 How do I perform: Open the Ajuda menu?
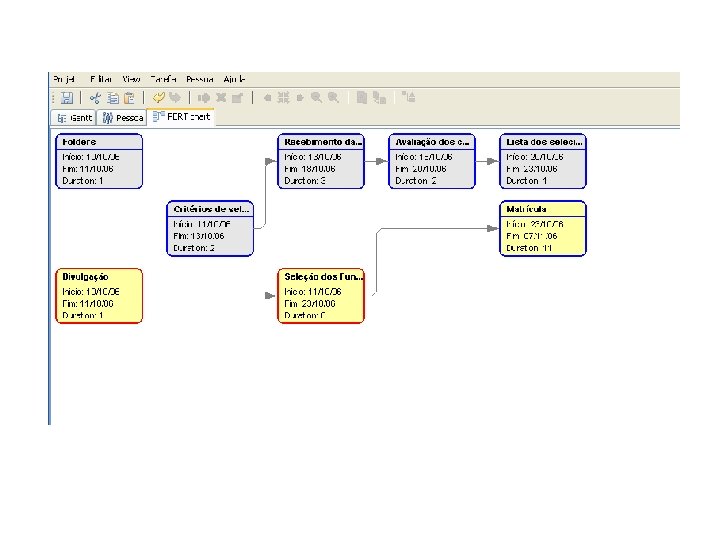[234, 79]
